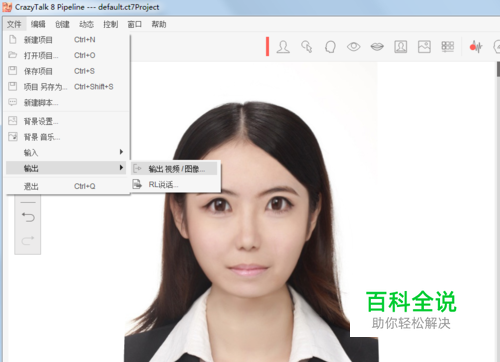Click the record audio waveform icon
500x362 pixels.
476,47
